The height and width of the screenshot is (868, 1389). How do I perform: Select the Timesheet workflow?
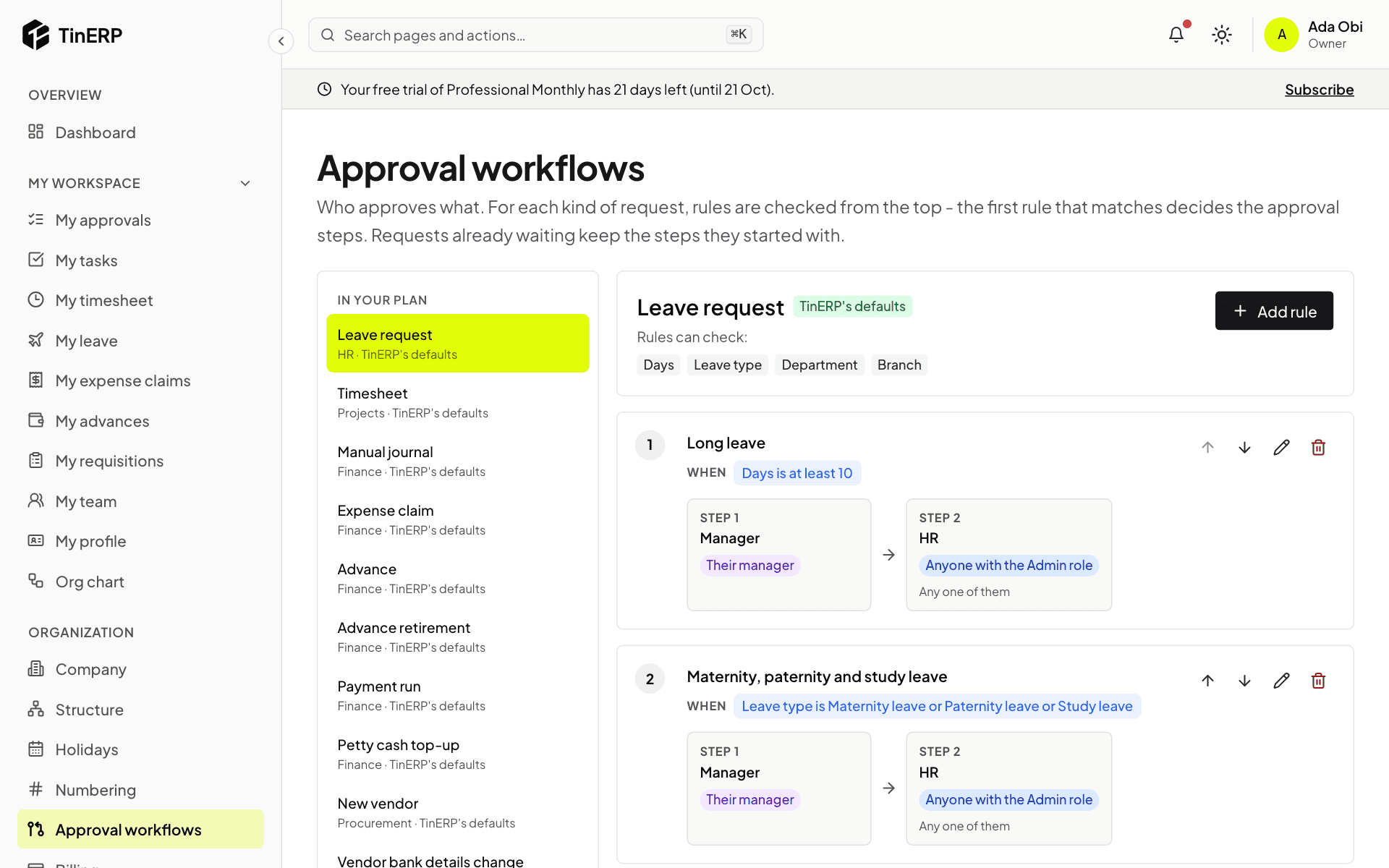click(457, 402)
